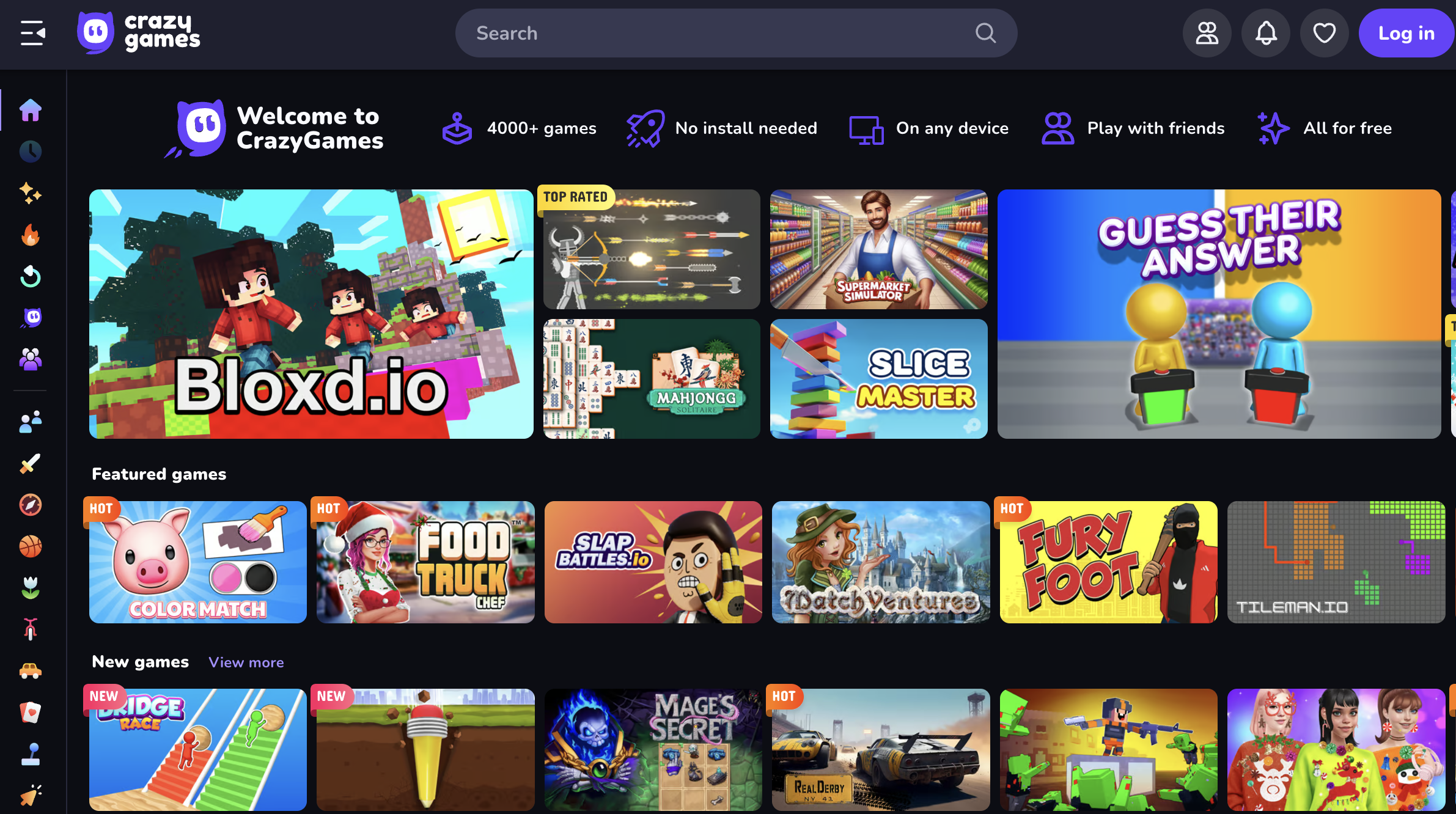This screenshot has height=814, width=1456.
Task: Collapse the sidebar with hamburger menu icon
Action: [x=32, y=33]
